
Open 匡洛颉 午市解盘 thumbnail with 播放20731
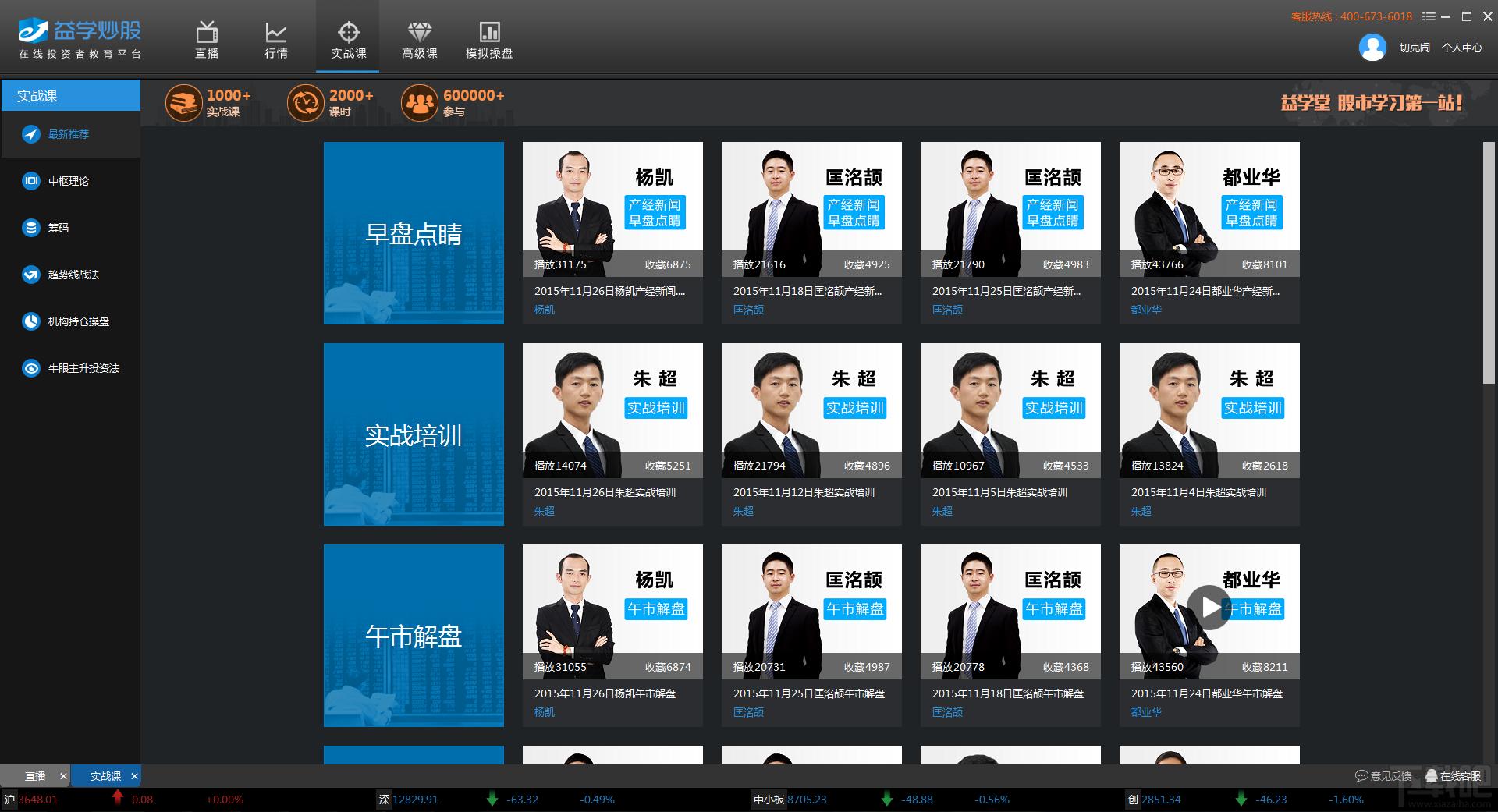[811, 612]
